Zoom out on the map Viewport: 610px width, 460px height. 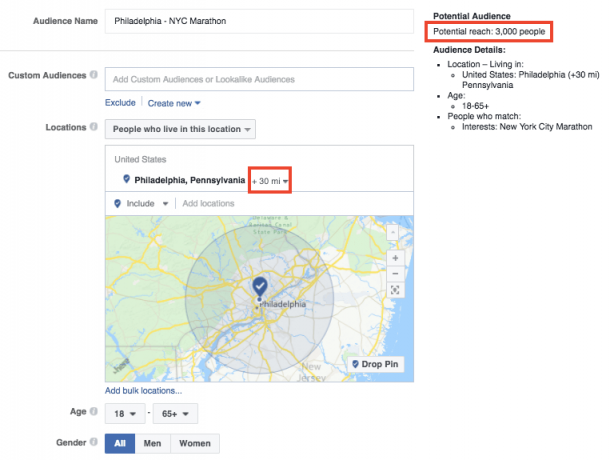(396, 272)
